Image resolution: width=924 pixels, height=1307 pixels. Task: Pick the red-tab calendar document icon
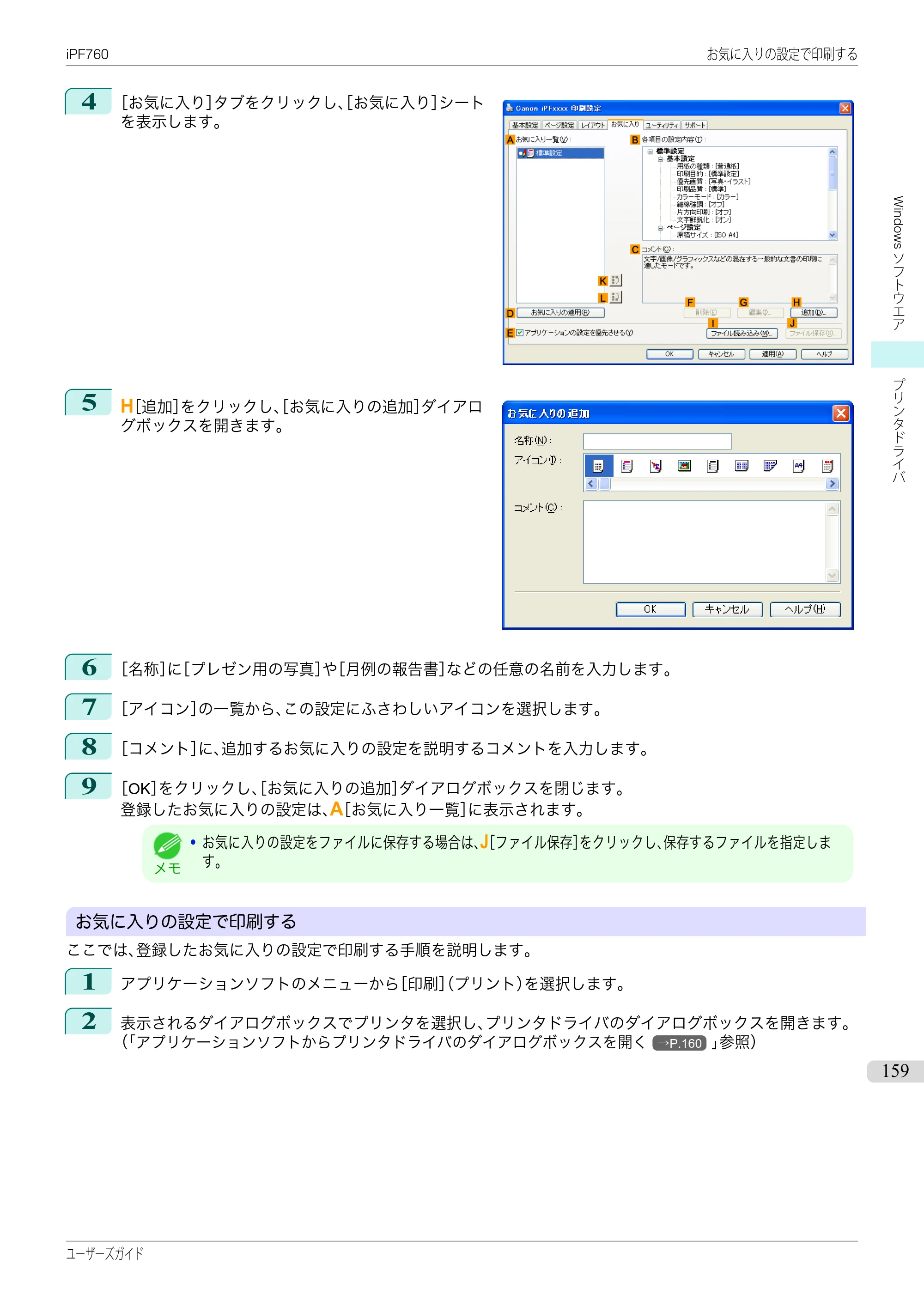tap(827, 466)
